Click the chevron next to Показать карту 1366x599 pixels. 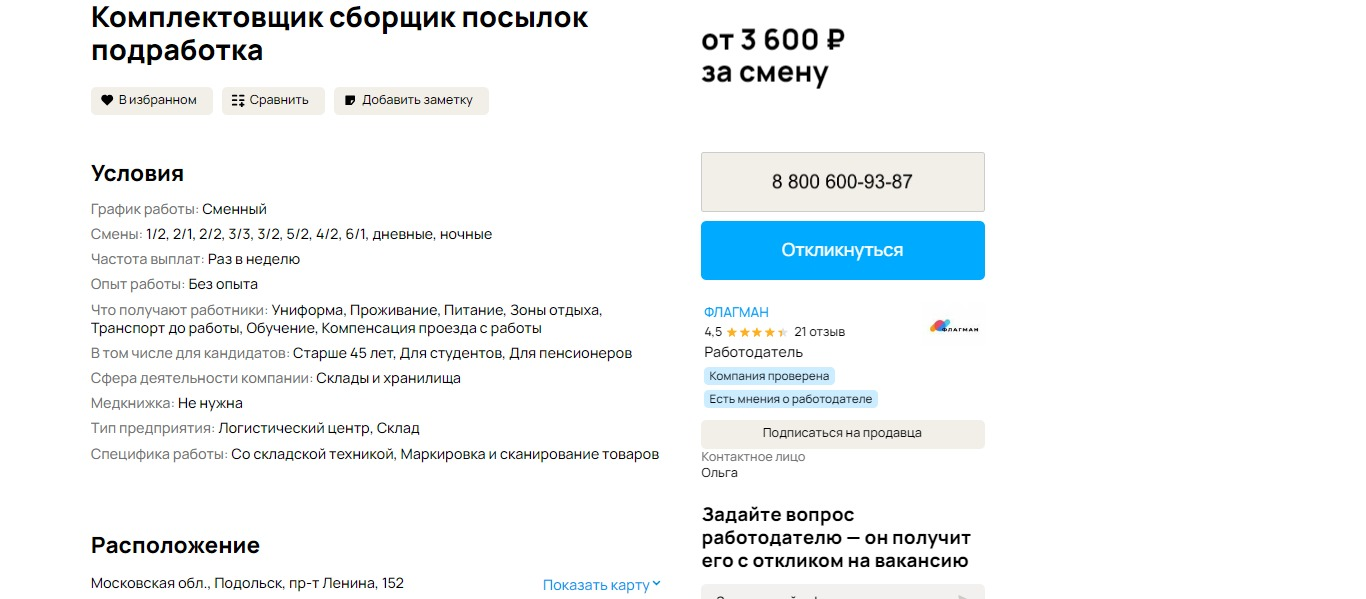(x=657, y=584)
